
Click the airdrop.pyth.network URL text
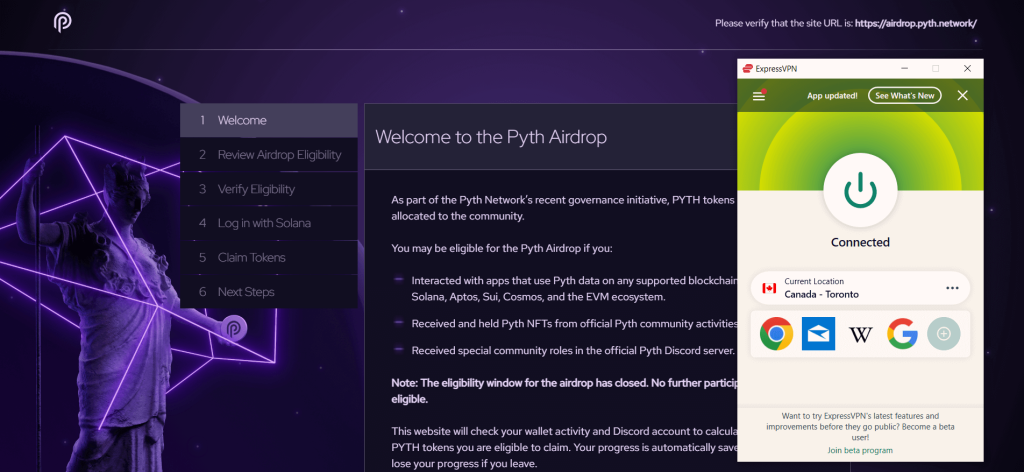tap(916, 24)
